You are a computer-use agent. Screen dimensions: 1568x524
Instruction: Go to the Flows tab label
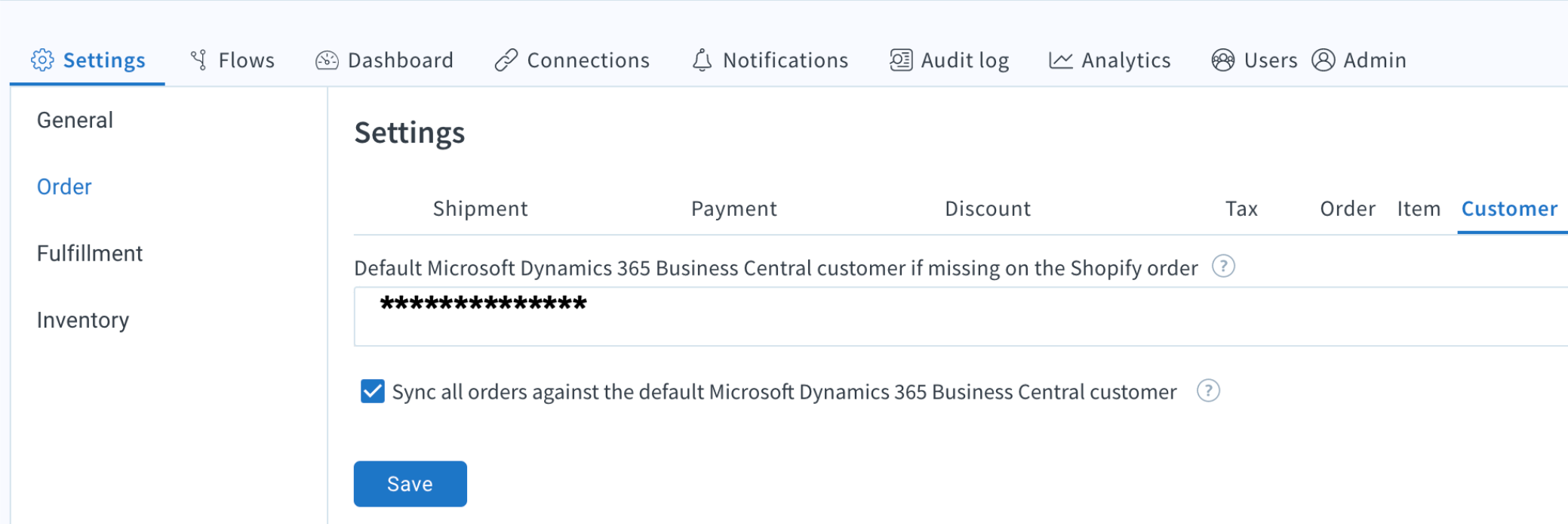pyautogui.click(x=247, y=60)
